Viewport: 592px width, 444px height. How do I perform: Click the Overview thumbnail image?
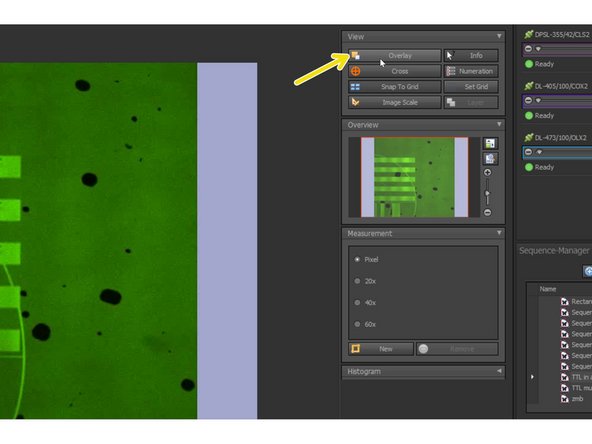click(414, 177)
